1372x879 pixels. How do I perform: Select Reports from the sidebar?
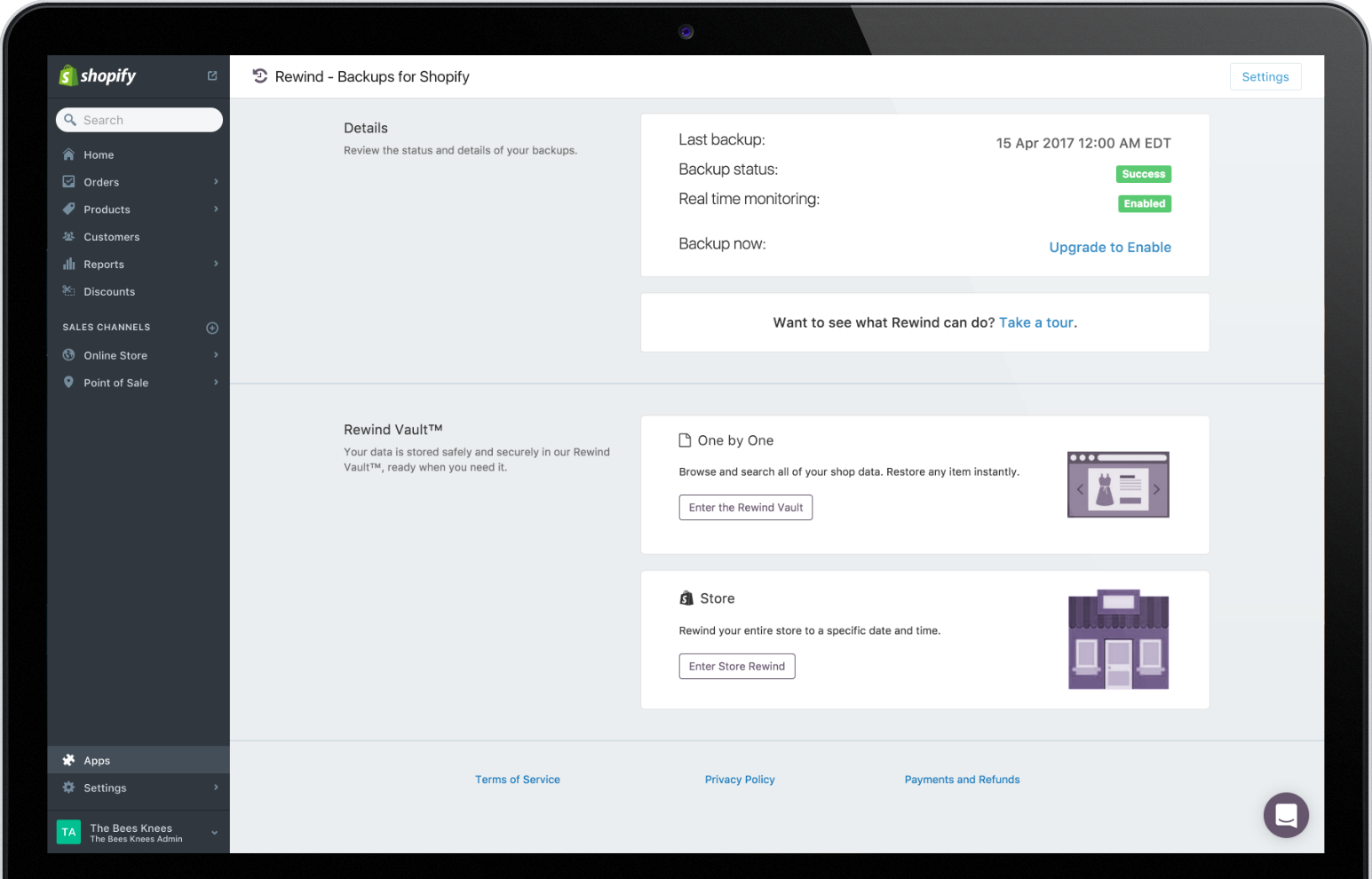point(104,265)
